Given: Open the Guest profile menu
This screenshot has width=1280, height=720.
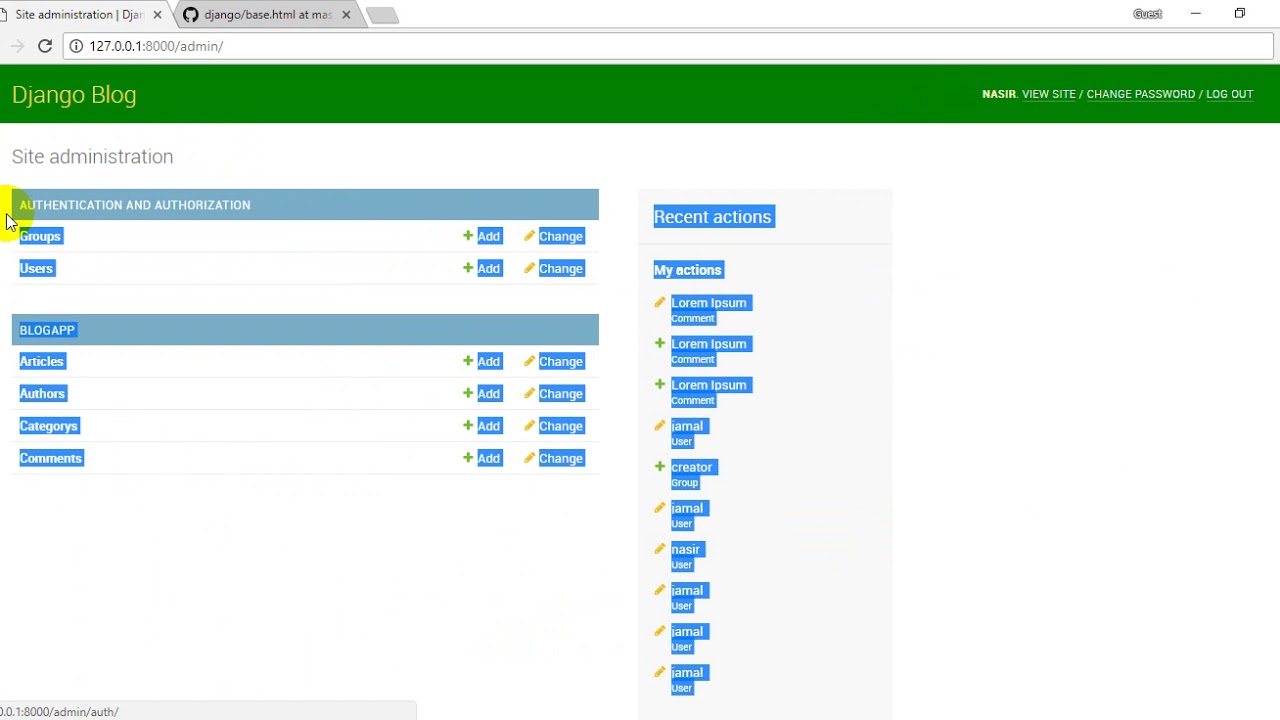Looking at the screenshot, I should 1147,14.
